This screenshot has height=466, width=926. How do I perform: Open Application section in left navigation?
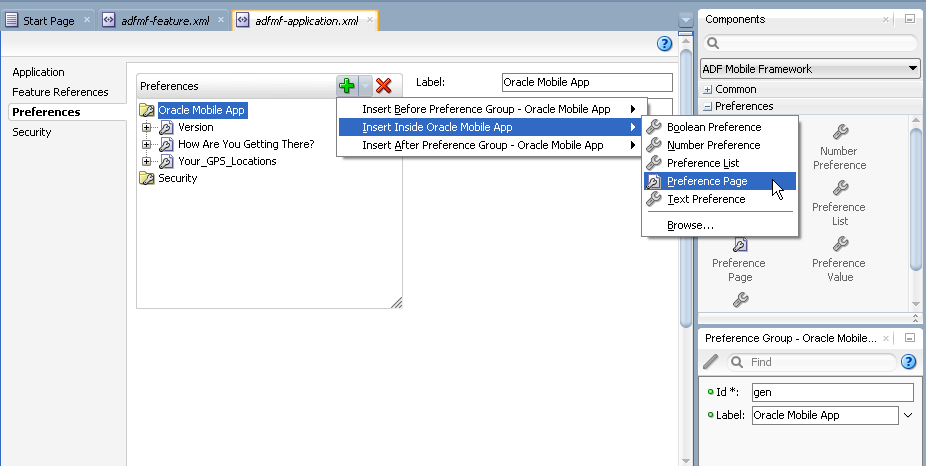click(38, 72)
